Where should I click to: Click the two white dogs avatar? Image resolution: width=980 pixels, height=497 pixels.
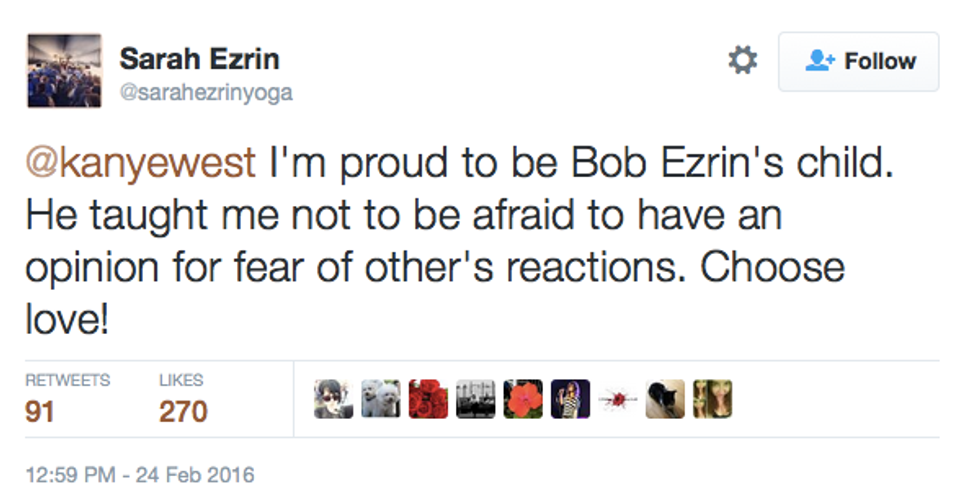tap(380, 399)
